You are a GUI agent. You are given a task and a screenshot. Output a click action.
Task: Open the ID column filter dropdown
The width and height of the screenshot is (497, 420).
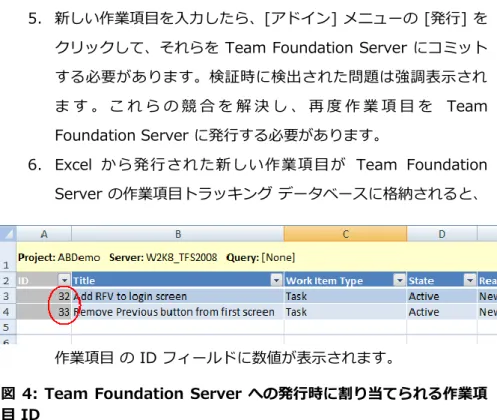tap(64, 280)
